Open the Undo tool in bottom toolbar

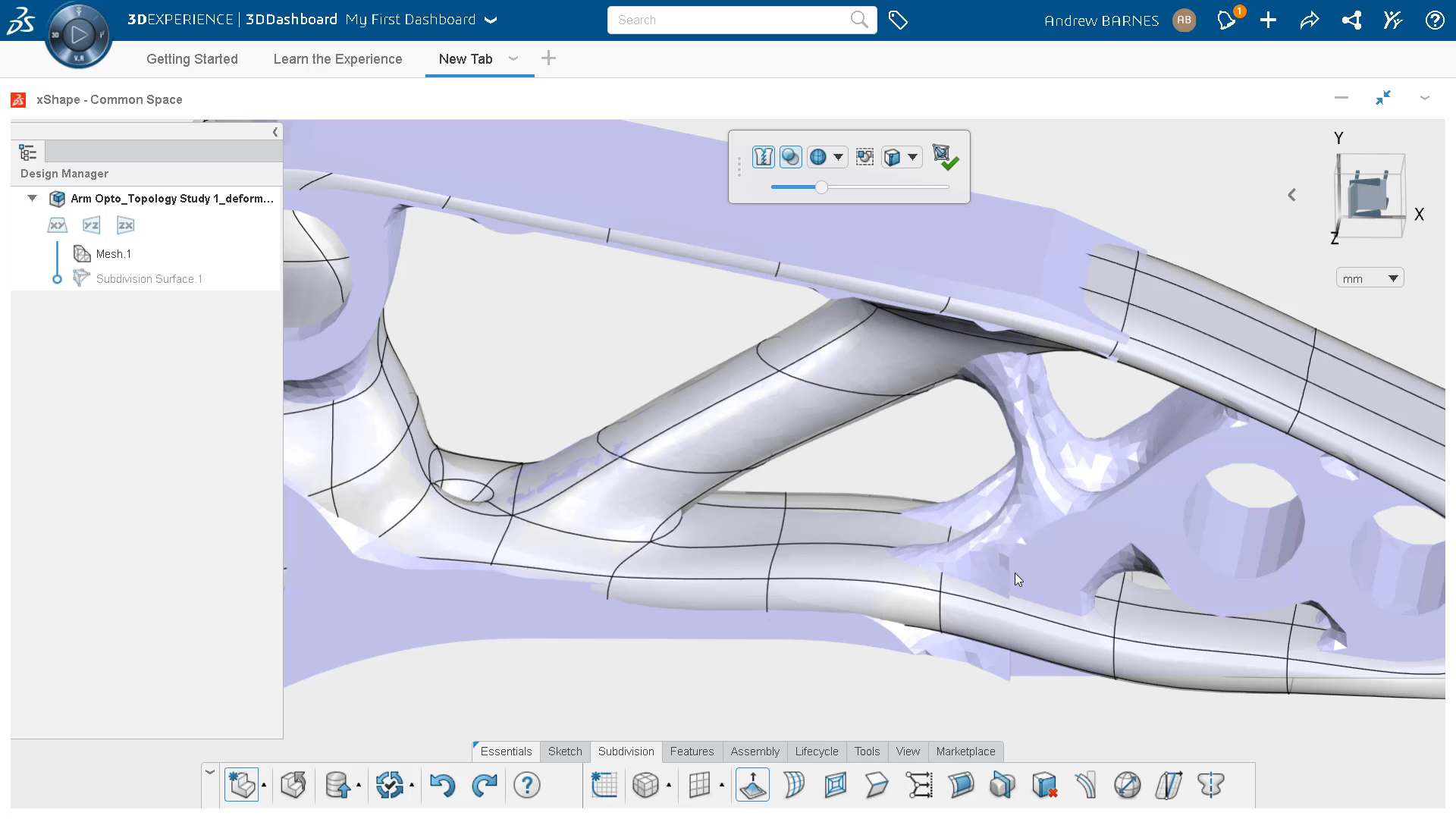(443, 785)
